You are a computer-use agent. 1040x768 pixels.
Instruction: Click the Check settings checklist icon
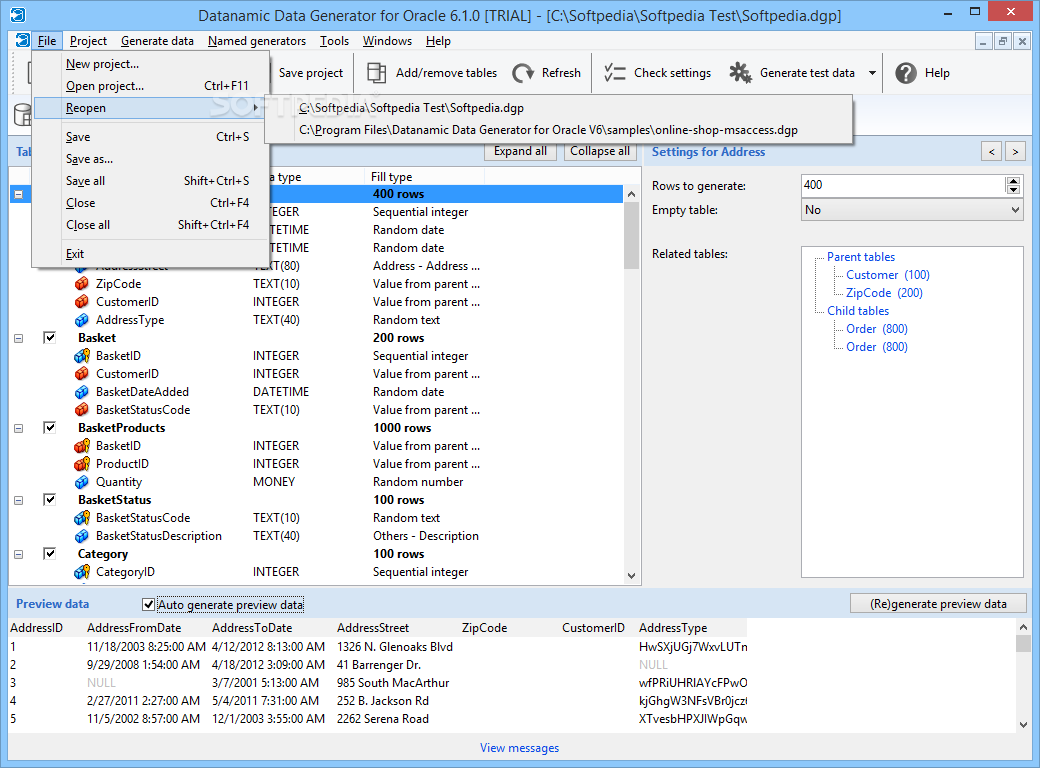pos(615,73)
